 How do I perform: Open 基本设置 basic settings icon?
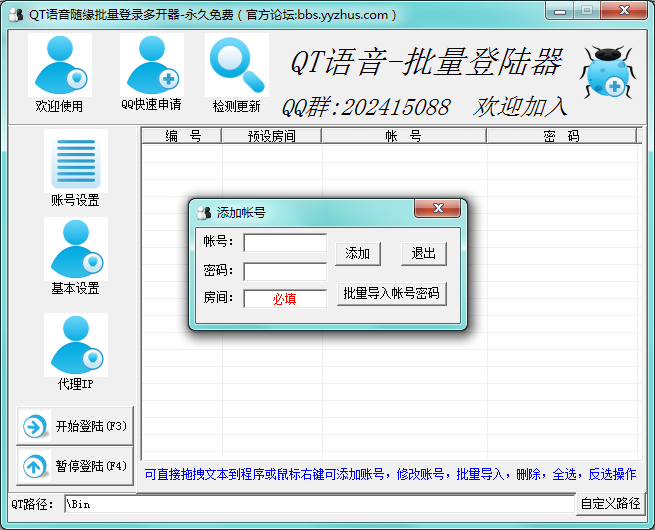click(75, 249)
